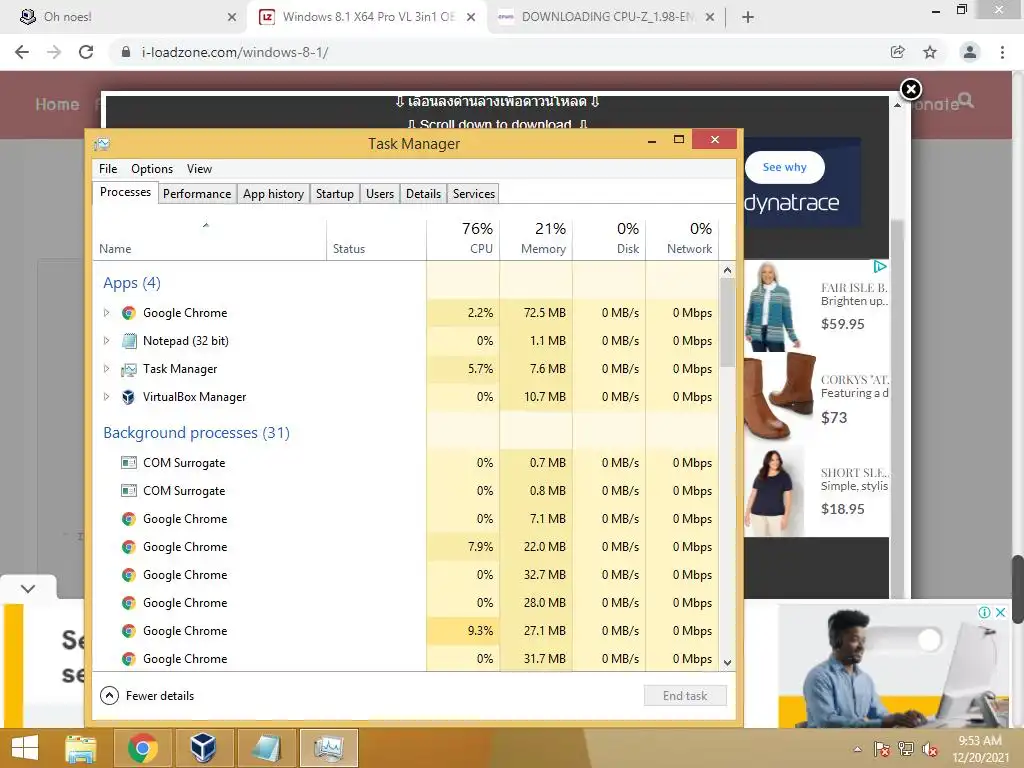The width and height of the screenshot is (1024, 768).
Task: Click the address bar URL
Action: (x=235, y=52)
